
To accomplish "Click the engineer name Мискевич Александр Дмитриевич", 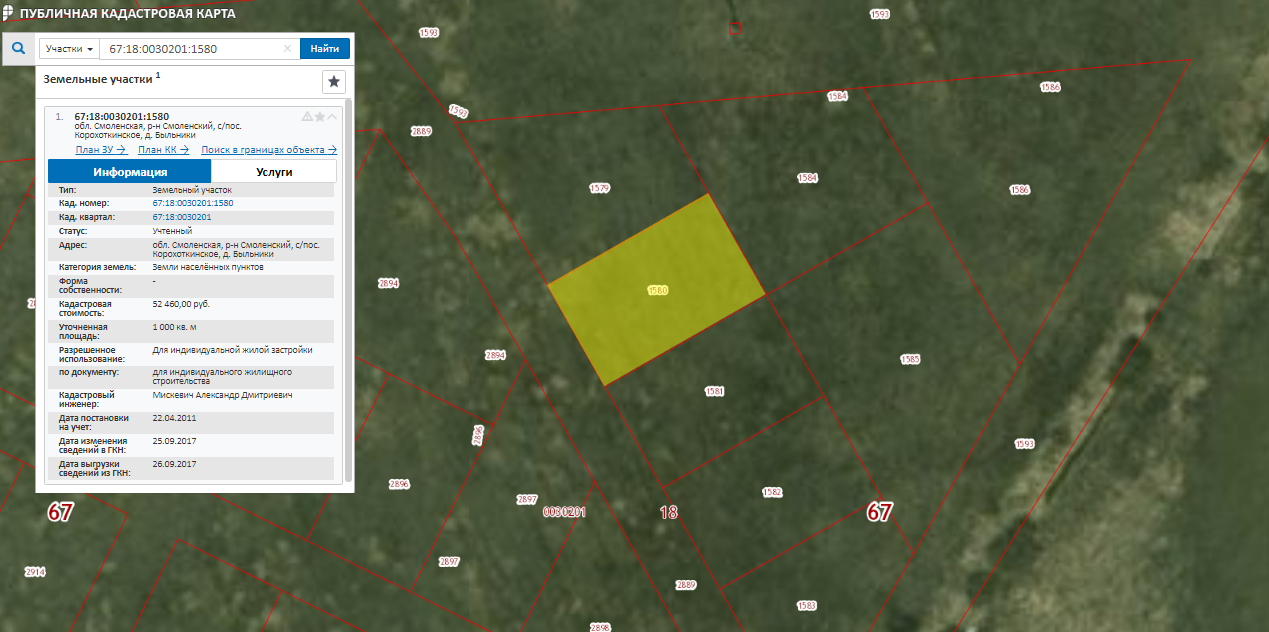I will point(222,395).
